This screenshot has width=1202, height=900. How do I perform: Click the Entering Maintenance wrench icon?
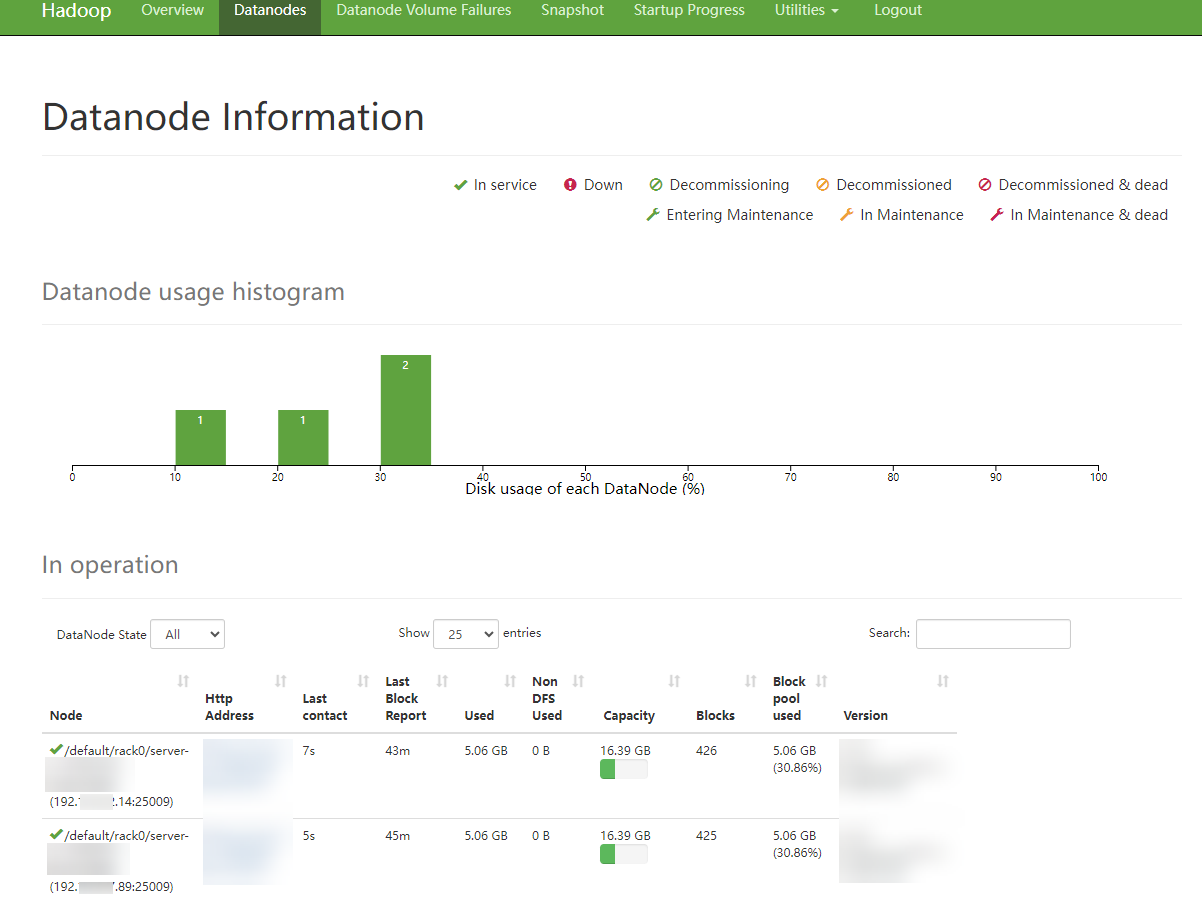pos(653,215)
